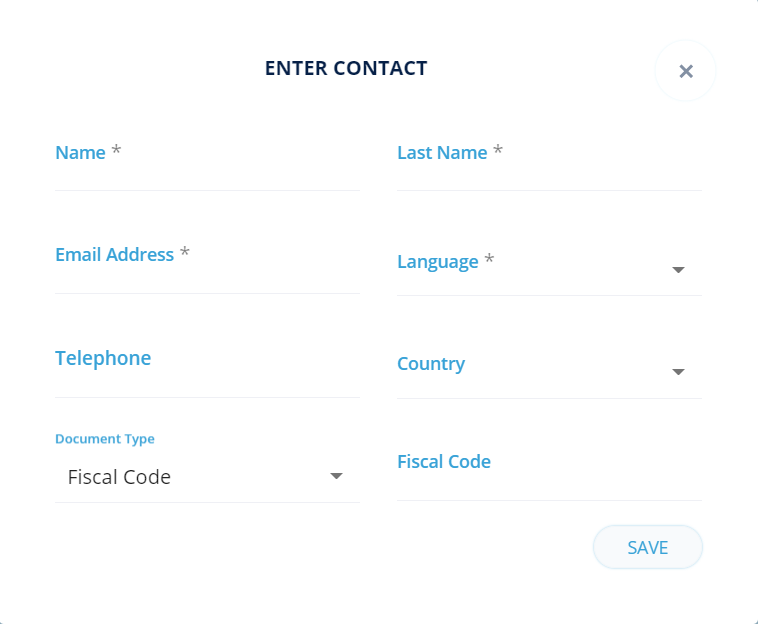Screen dimensions: 758x624
Task: Click the required asterisk after Email Address
Action: point(184,254)
